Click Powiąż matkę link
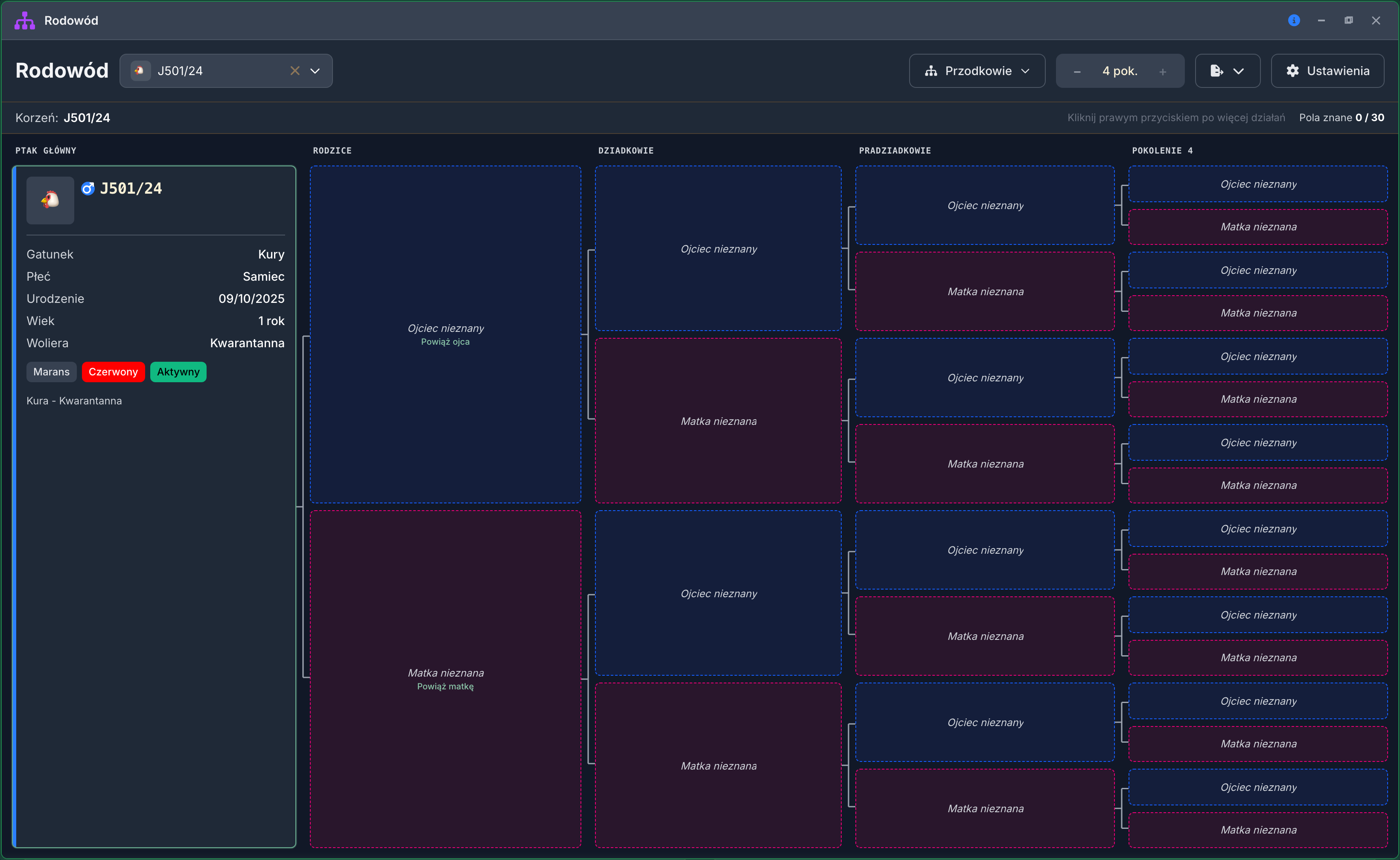This screenshot has width=1400, height=860. [x=445, y=686]
